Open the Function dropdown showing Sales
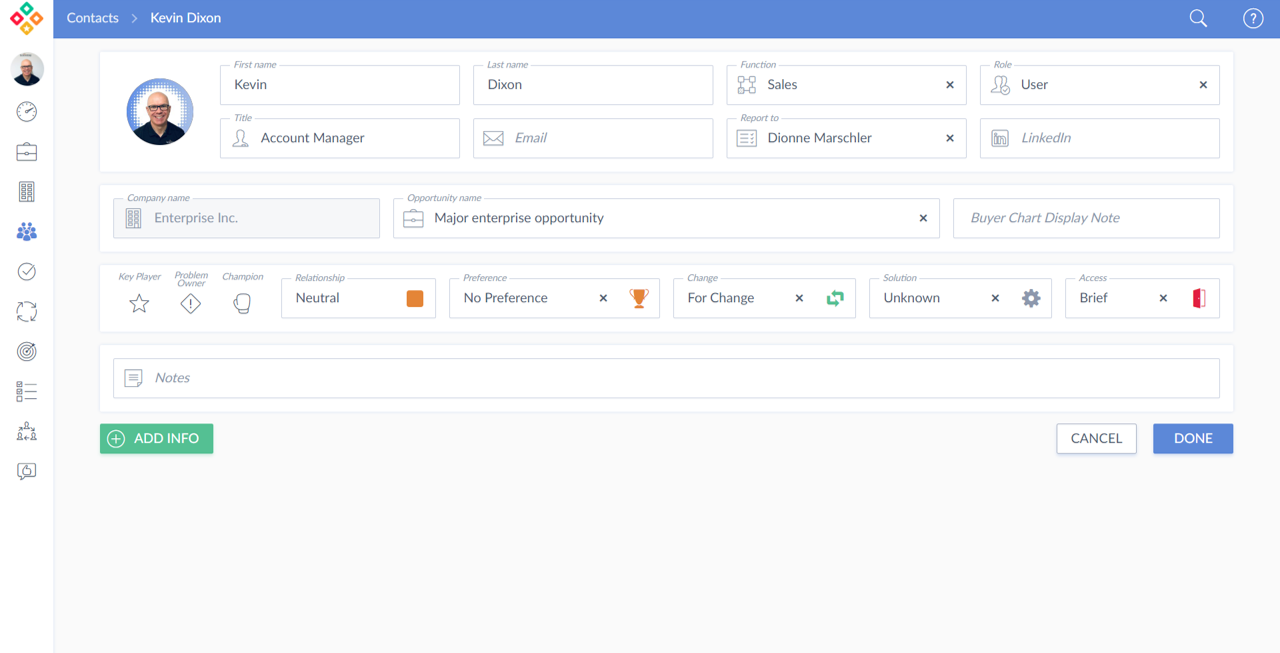1280x653 pixels. coord(840,85)
